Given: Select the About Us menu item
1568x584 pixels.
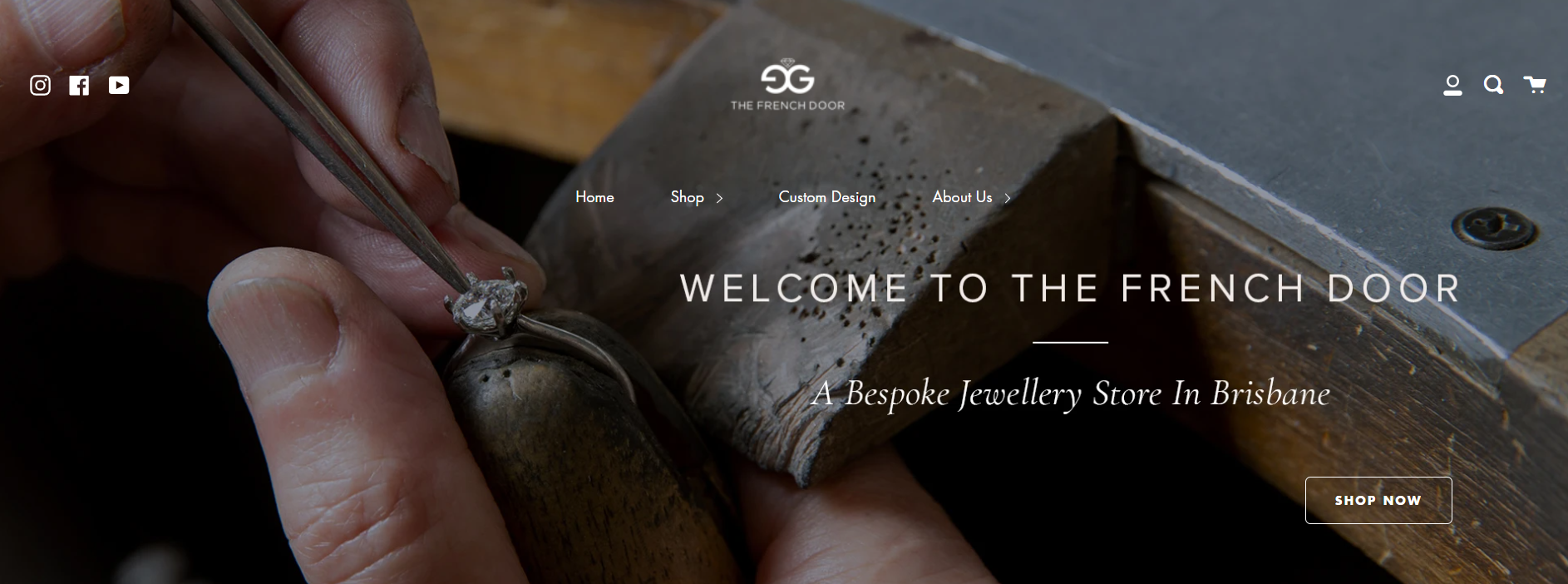Looking at the screenshot, I should point(962,197).
